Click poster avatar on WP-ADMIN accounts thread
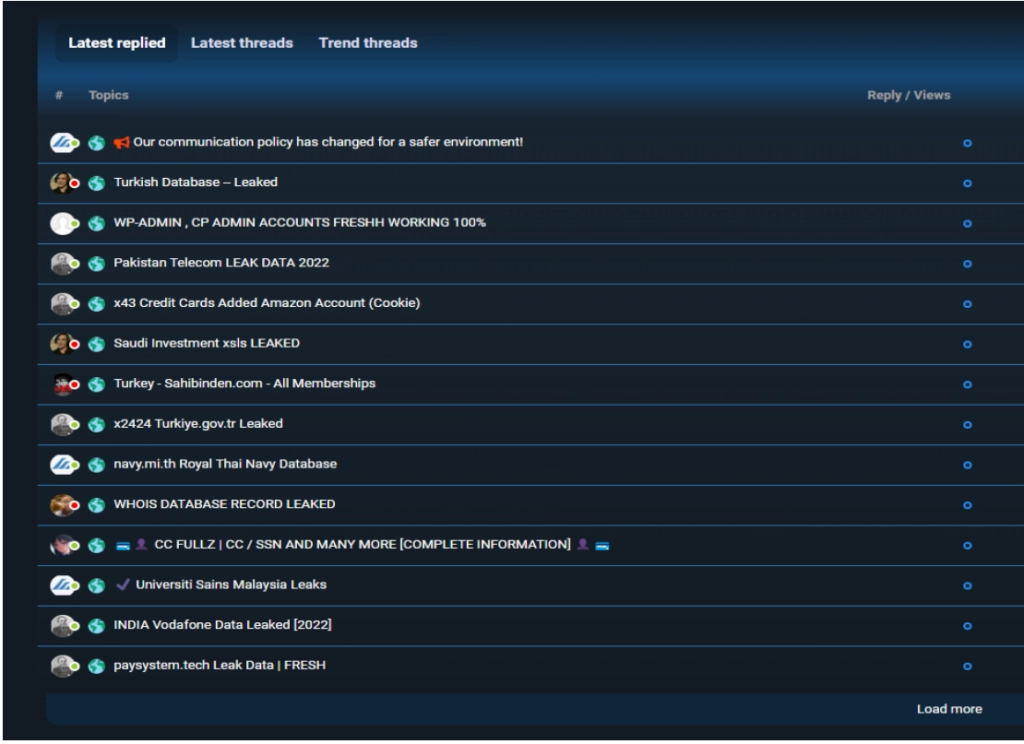The height and width of the screenshot is (744, 1024). tap(62, 223)
